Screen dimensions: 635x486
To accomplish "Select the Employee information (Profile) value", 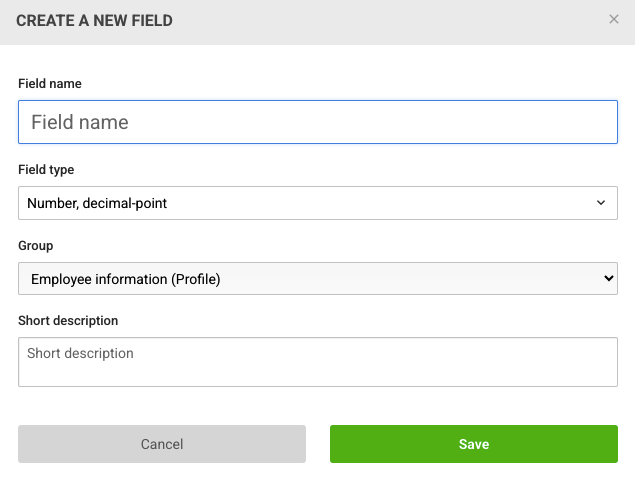I will click(x=126, y=279).
